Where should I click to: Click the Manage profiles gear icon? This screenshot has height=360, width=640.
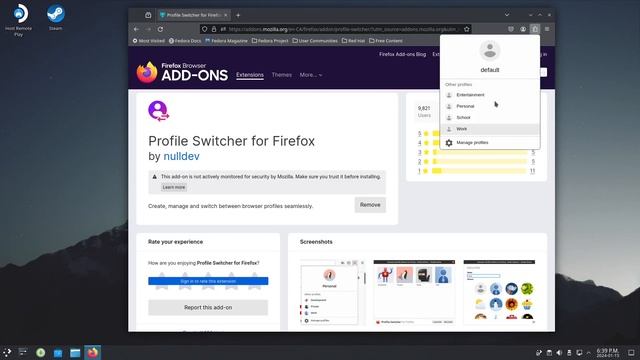449,143
